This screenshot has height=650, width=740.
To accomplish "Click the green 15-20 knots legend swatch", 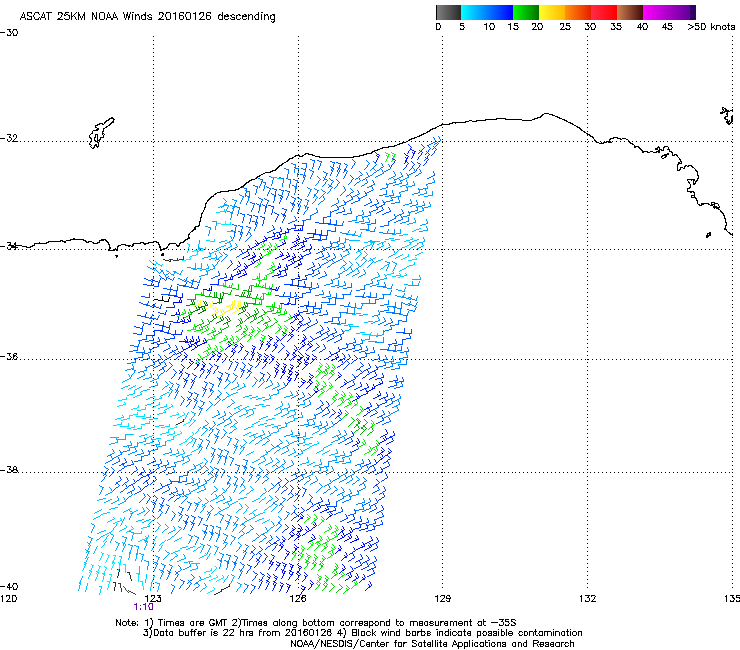I will [x=526, y=12].
